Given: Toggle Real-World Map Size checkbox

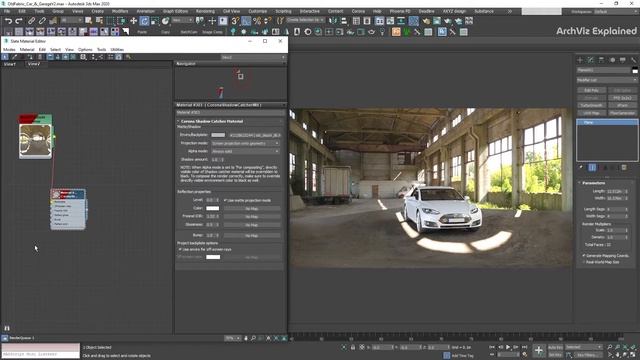Looking at the screenshot, I should (x=584, y=262).
